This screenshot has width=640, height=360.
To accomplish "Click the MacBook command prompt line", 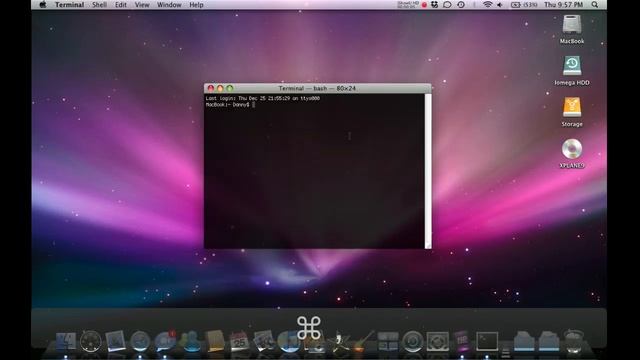I will pyautogui.click(x=230, y=105).
